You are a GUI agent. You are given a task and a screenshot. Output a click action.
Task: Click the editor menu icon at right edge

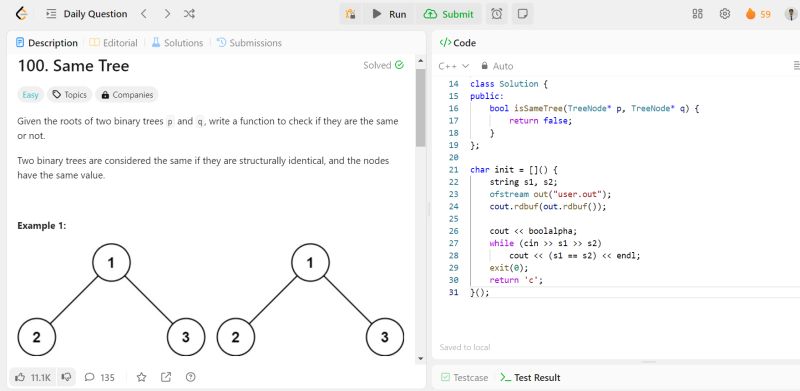[x=796, y=66]
